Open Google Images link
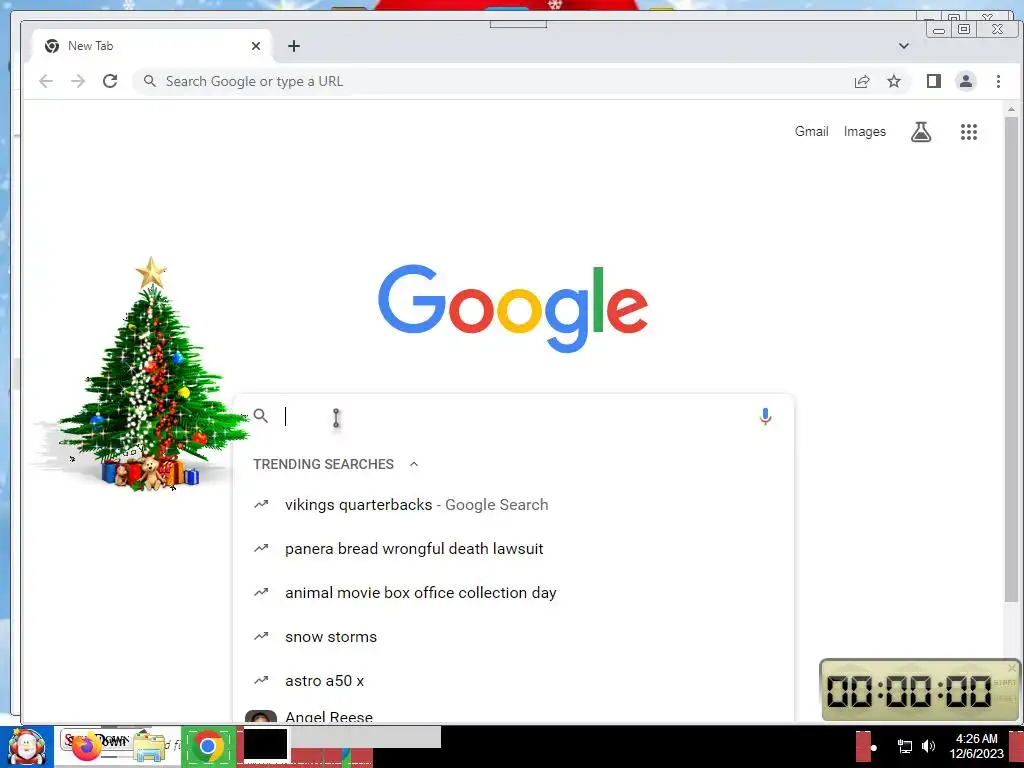This screenshot has width=1024, height=768. [x=865, y=131]
